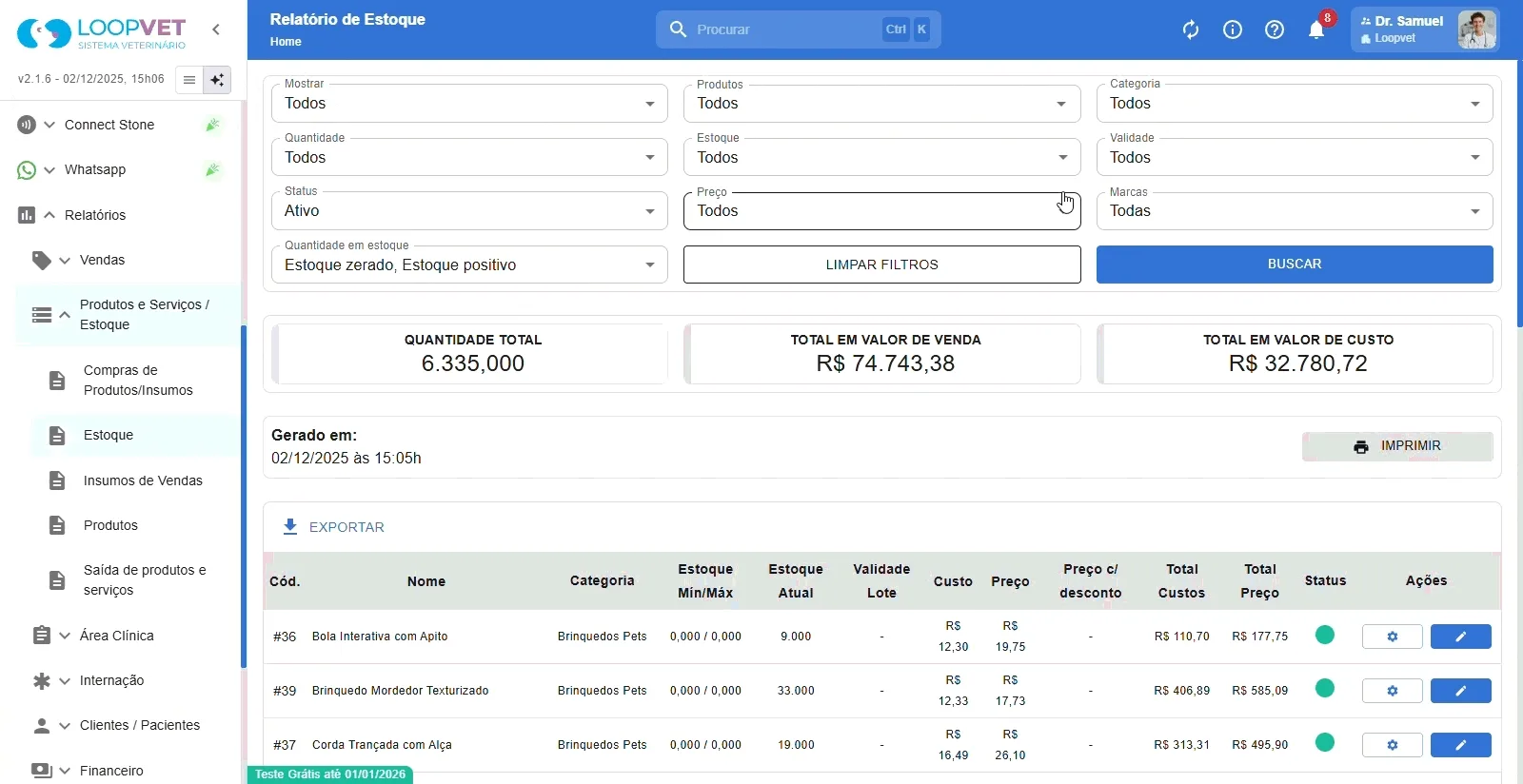Click the sparkle AI icon button
Image resolution: width=1523 pixels, height=784 pixels.
pos(218,80)
